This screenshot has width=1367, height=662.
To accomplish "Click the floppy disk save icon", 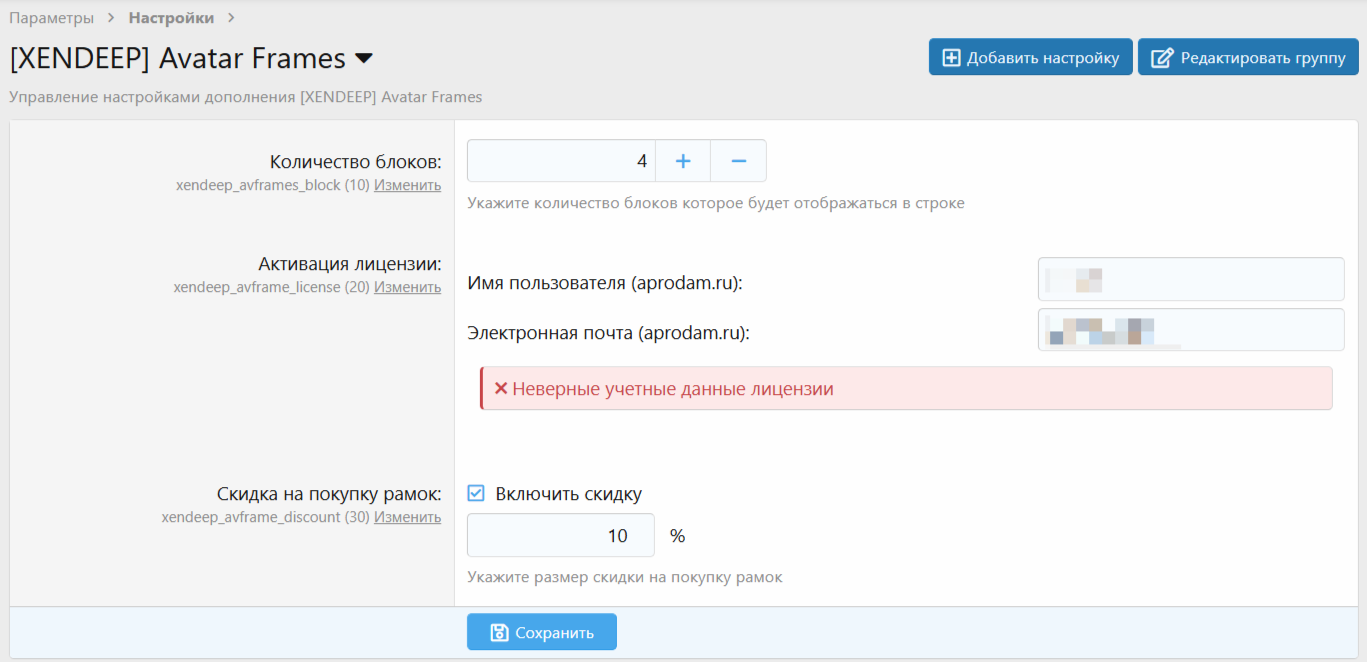I will pos(499,632).
